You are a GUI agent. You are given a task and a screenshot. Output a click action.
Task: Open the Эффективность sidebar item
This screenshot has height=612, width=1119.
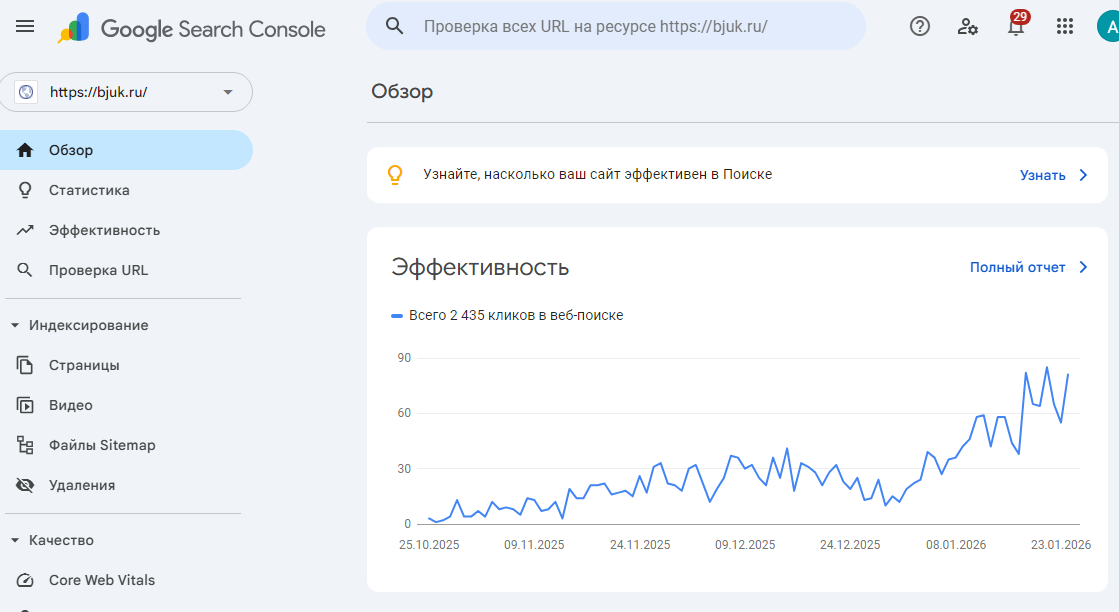[104, 230]
